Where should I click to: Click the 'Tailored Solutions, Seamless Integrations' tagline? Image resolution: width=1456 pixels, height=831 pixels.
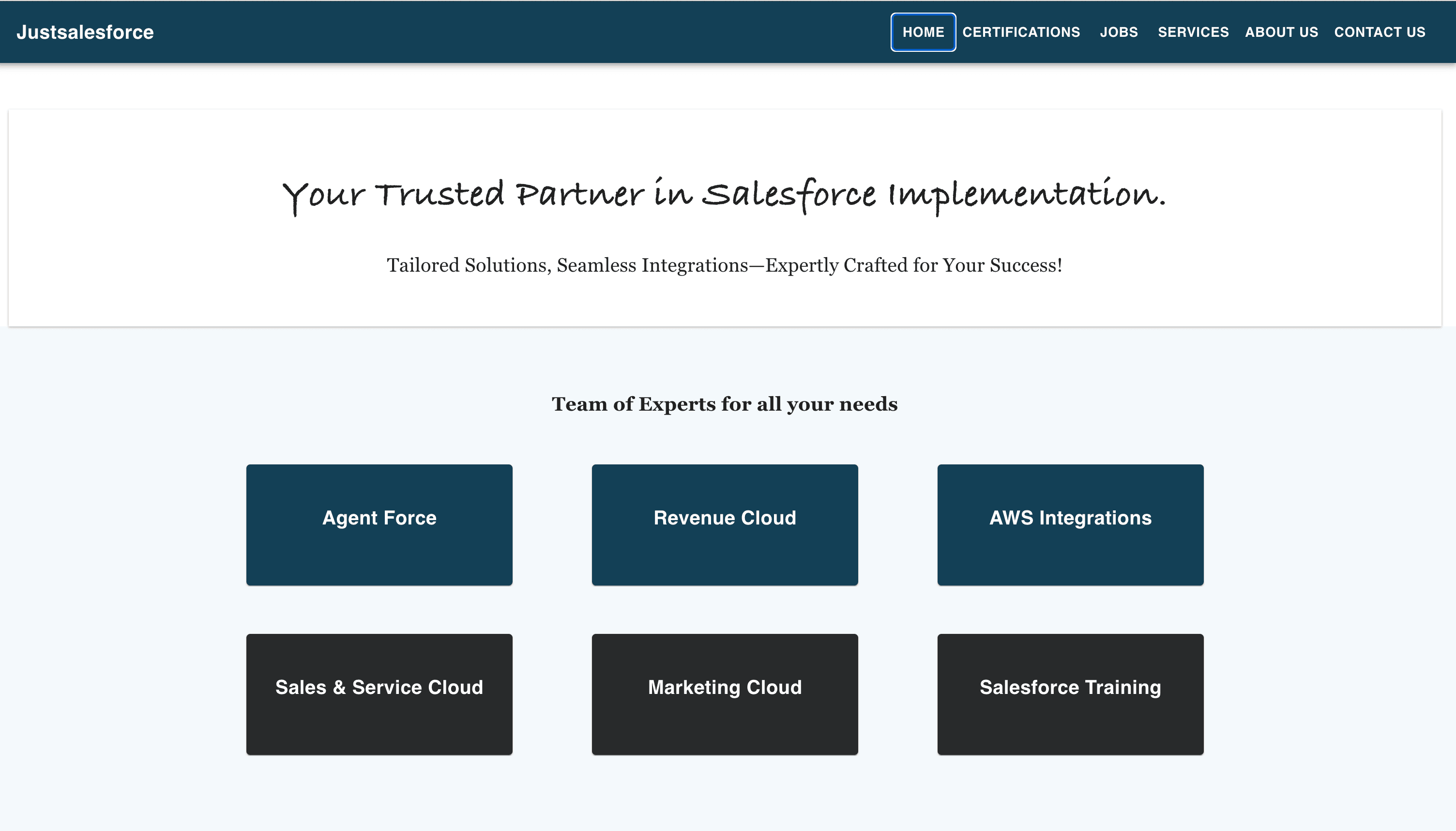pyautogui.click(x=724, y=265)
